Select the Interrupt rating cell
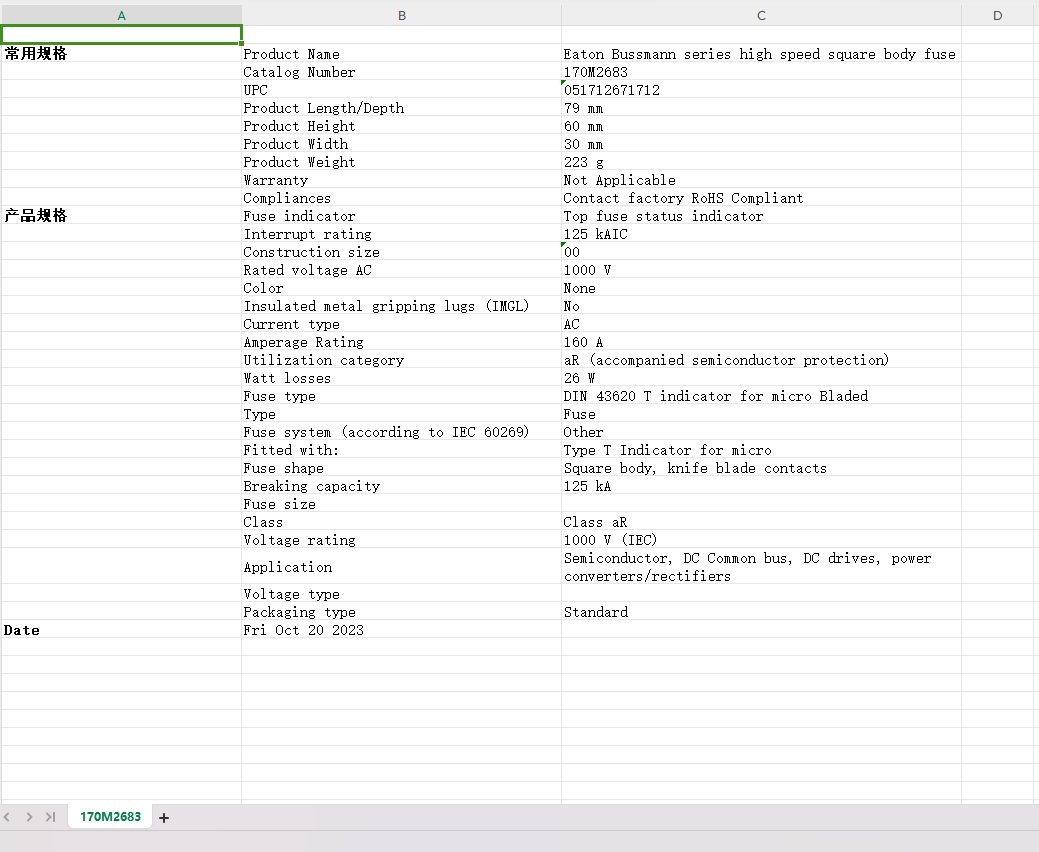 pos(402,233)
